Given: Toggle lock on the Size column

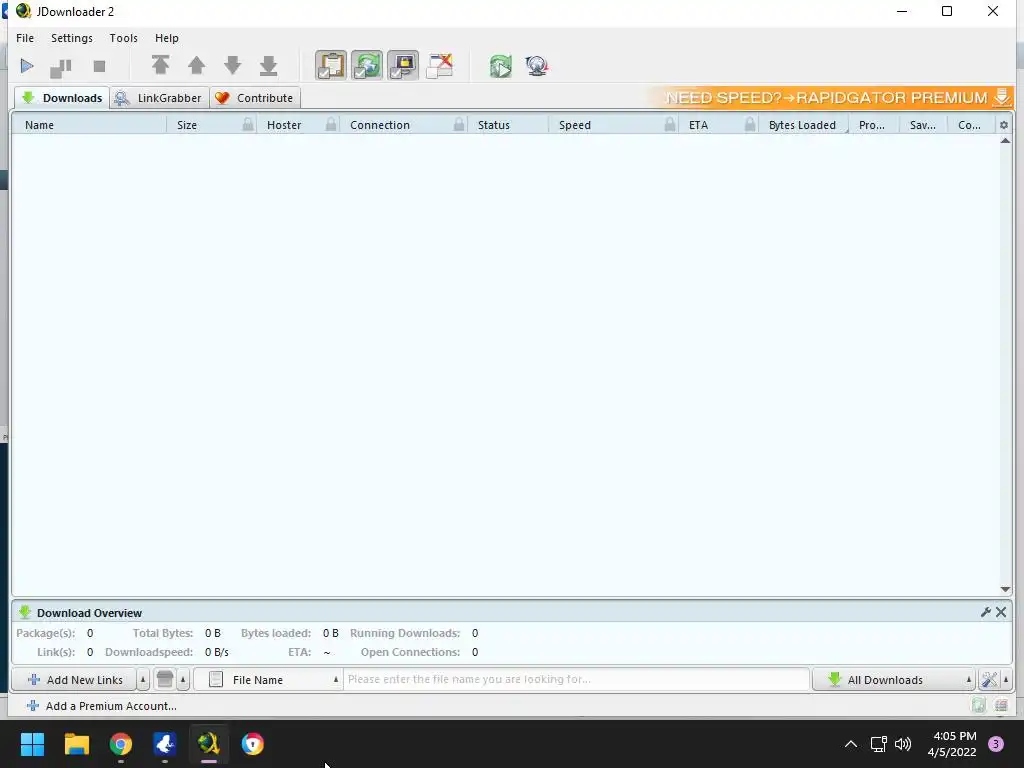Looking at the screenshot, I should (x=248, y=124).
